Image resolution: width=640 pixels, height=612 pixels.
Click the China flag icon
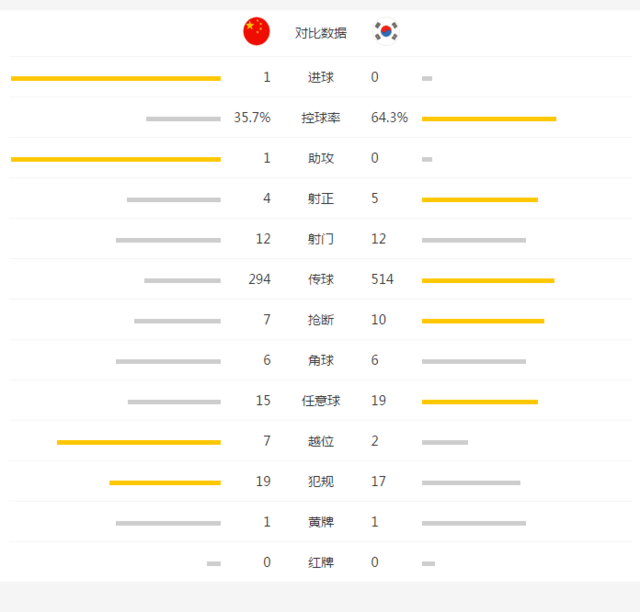256,31
